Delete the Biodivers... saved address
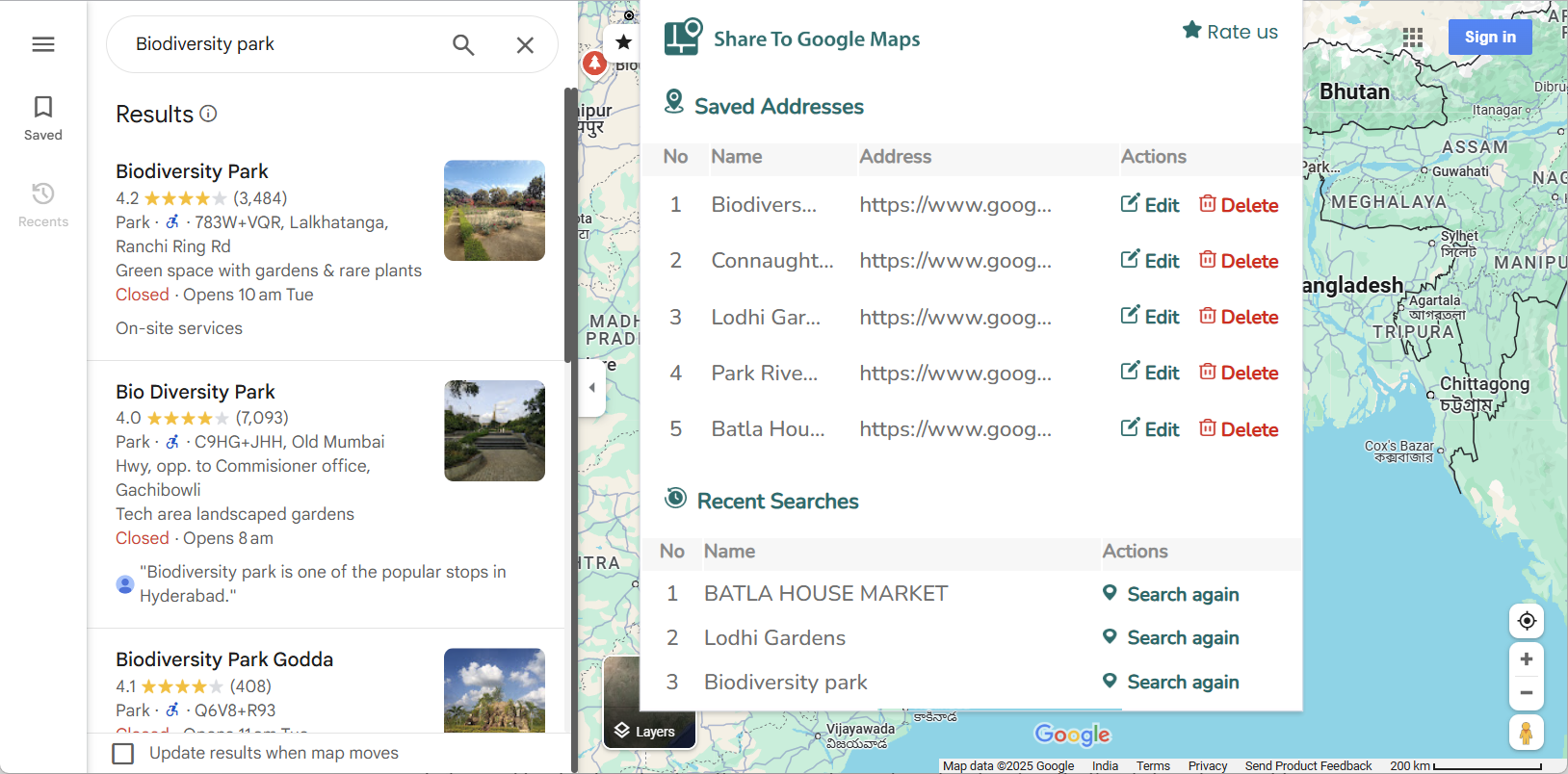1568x774 pixels. 1239,205
